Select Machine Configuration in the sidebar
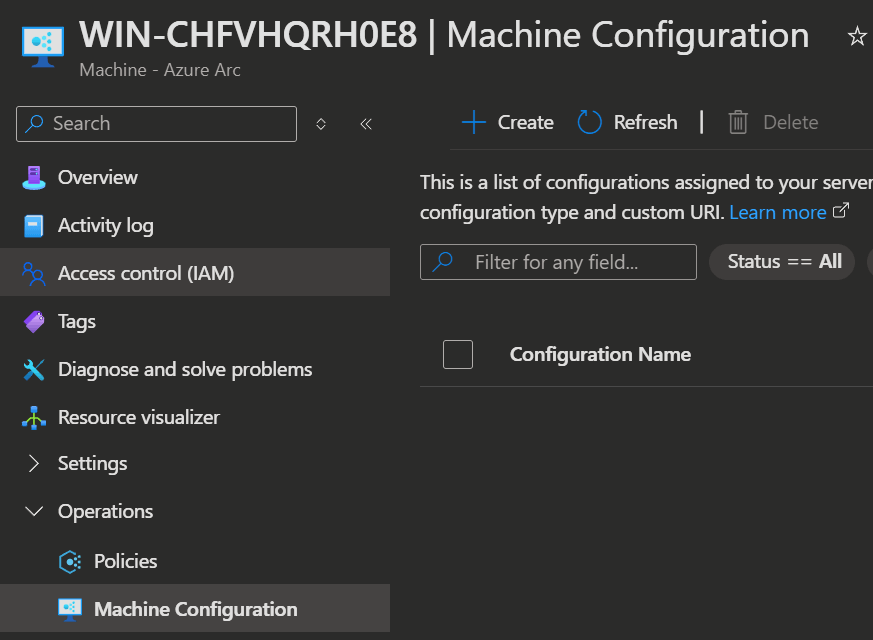 click(x=195, y=608)
